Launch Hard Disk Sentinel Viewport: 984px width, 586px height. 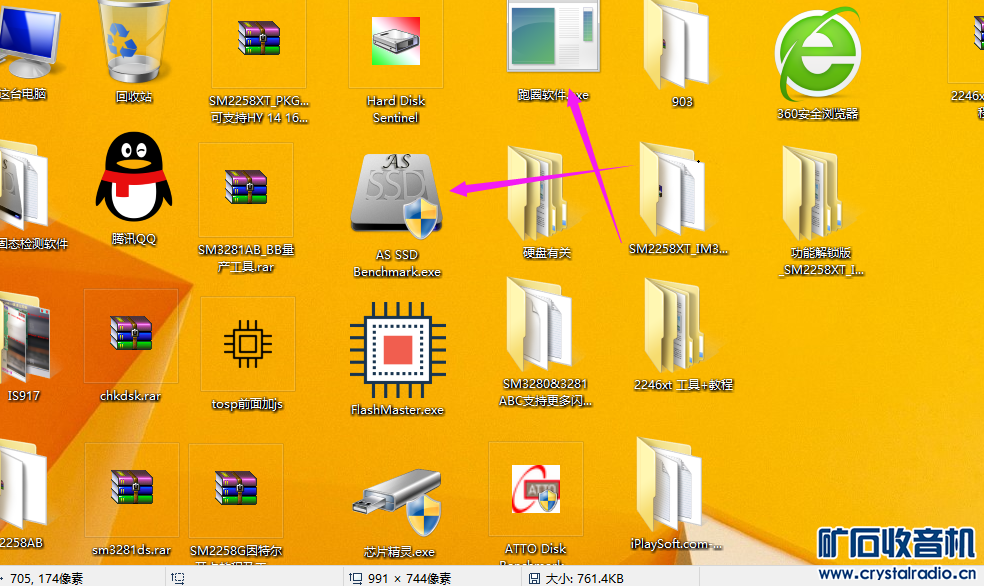click(x=395, y=41)
